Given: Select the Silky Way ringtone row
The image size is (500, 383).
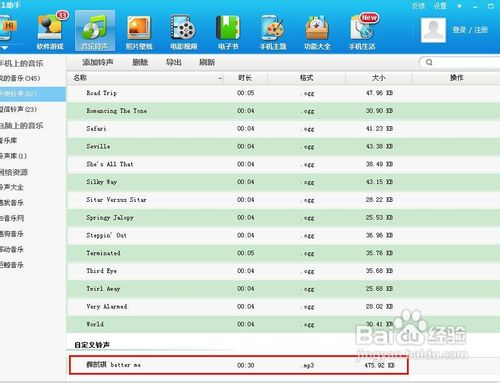Looking at the screenshot, I should [283, 182].
